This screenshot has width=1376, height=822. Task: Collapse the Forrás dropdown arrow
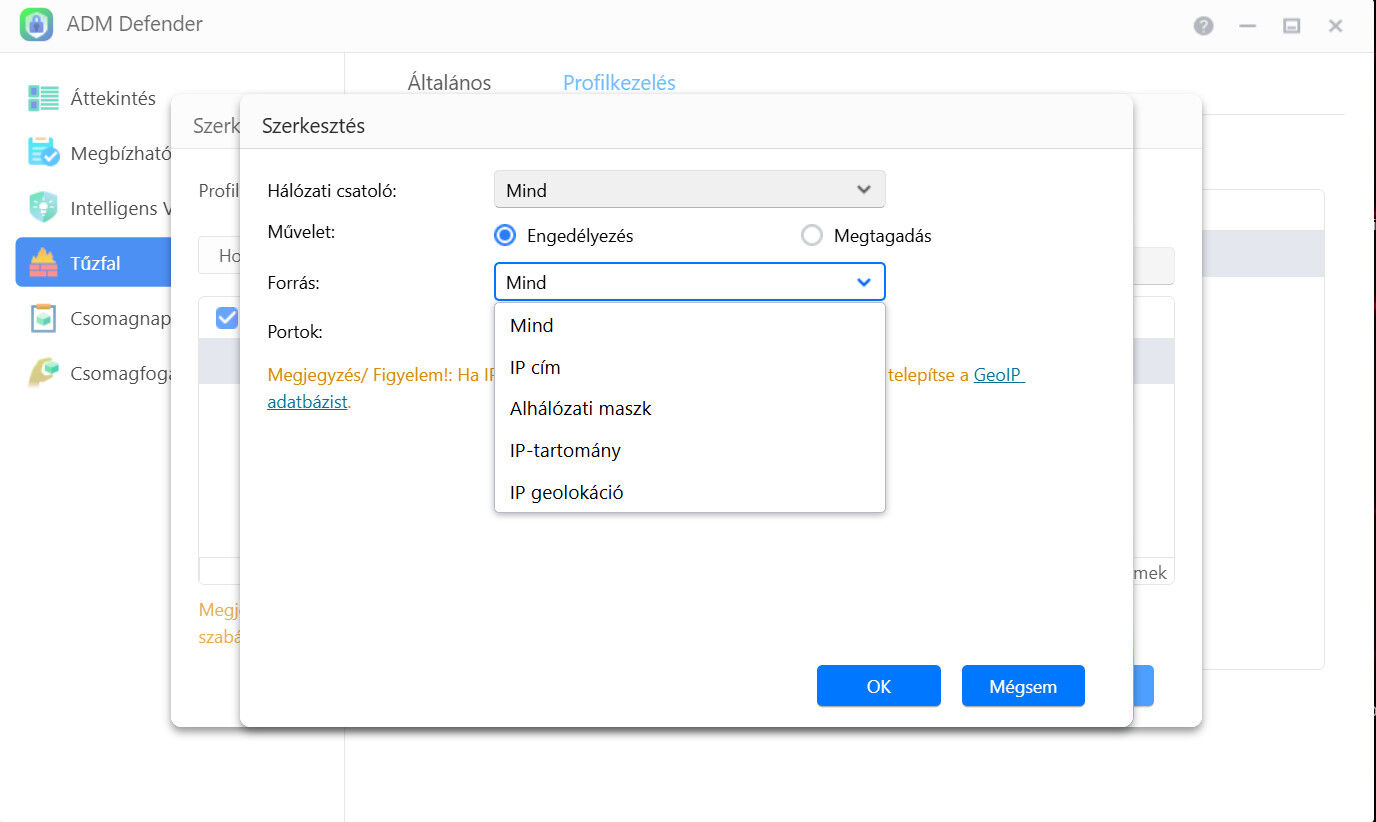(x=864, y=283)
